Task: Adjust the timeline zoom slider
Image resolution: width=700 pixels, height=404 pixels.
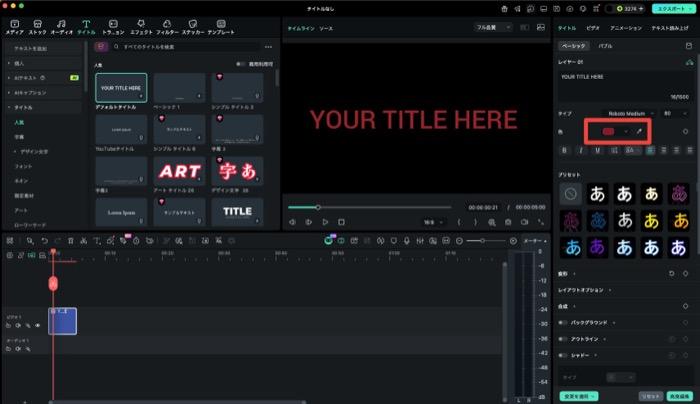Action: [x=487, y=241]
